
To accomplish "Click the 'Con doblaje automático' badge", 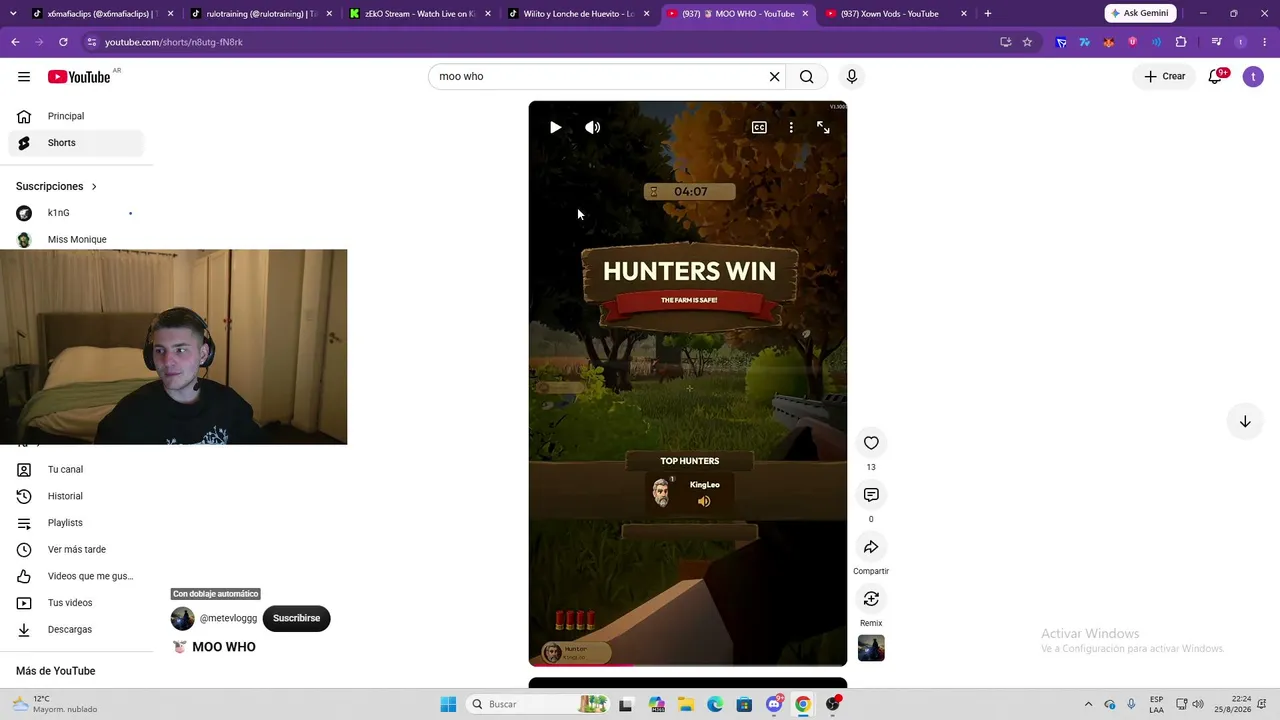I will click(216, 594).
